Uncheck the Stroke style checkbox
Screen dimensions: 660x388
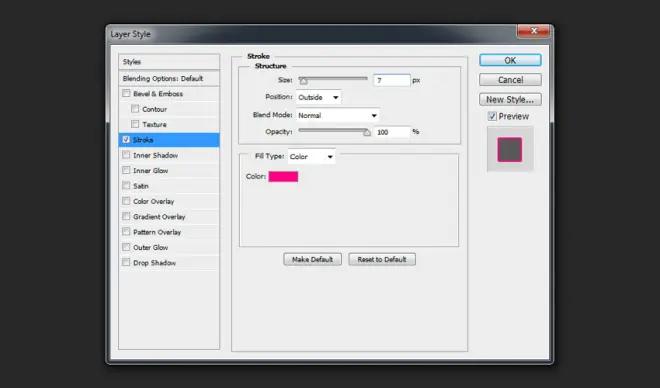[x=126, y=139]
